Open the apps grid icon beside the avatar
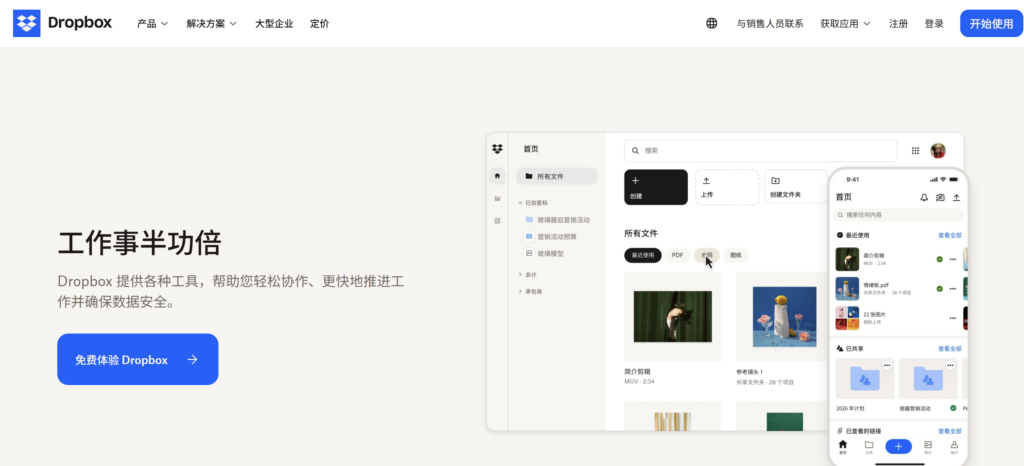The image size is (1024, 466). point(915,151)
